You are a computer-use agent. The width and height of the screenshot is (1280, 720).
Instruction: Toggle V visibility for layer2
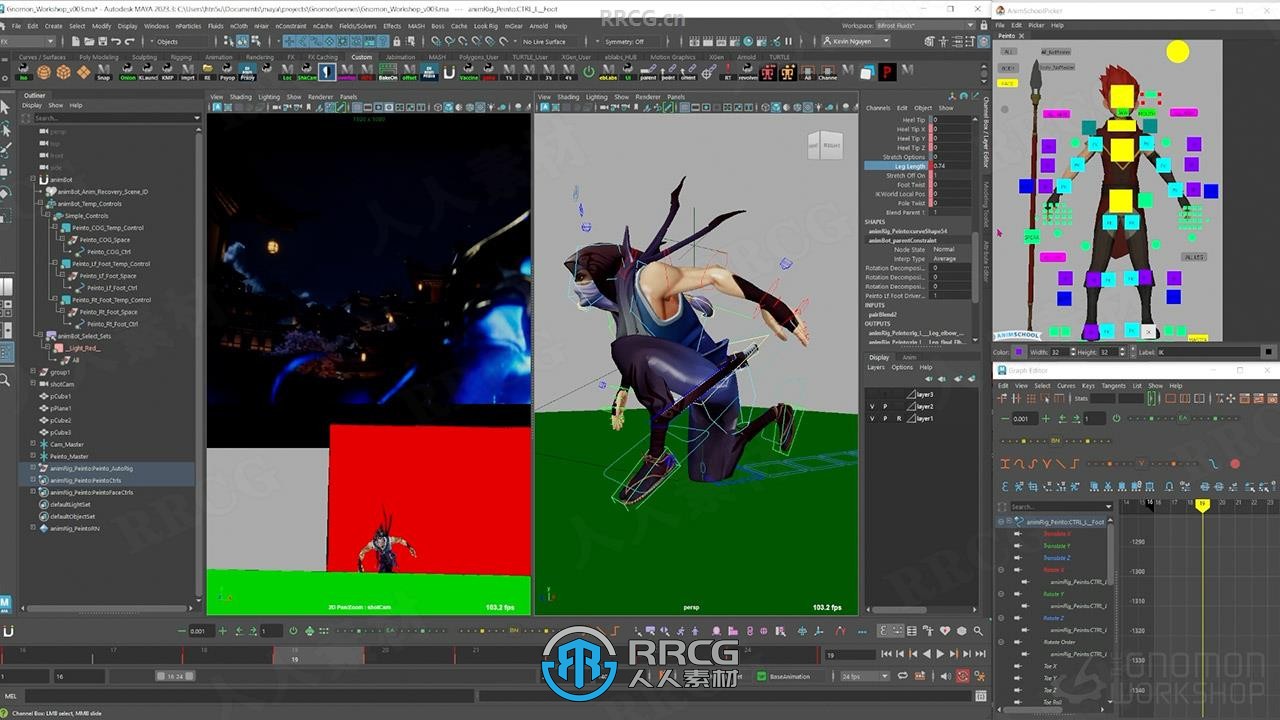tap(871, 406)
